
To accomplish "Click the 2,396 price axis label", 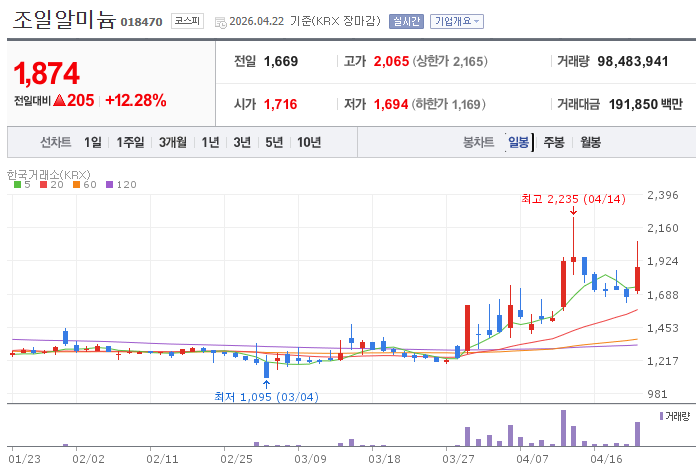I will point(663,195).
